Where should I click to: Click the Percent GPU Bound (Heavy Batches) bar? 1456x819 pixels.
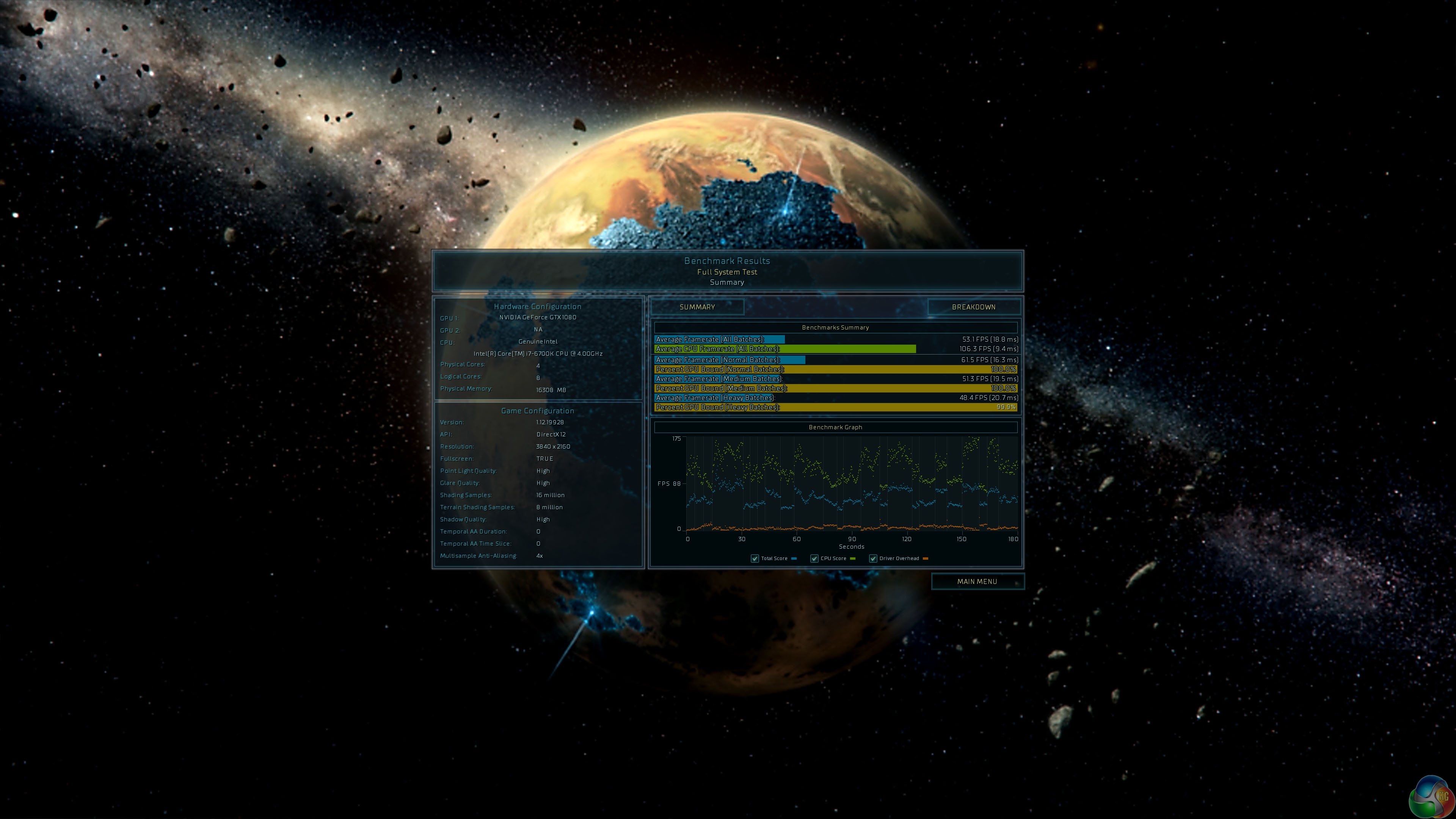pyautogui.click(x=835, y=407)
